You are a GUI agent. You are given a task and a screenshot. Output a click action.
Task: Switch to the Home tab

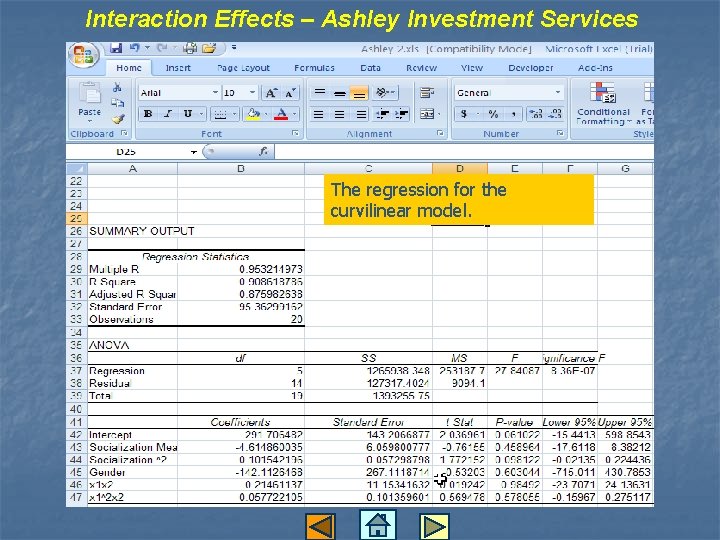(129, 68)
